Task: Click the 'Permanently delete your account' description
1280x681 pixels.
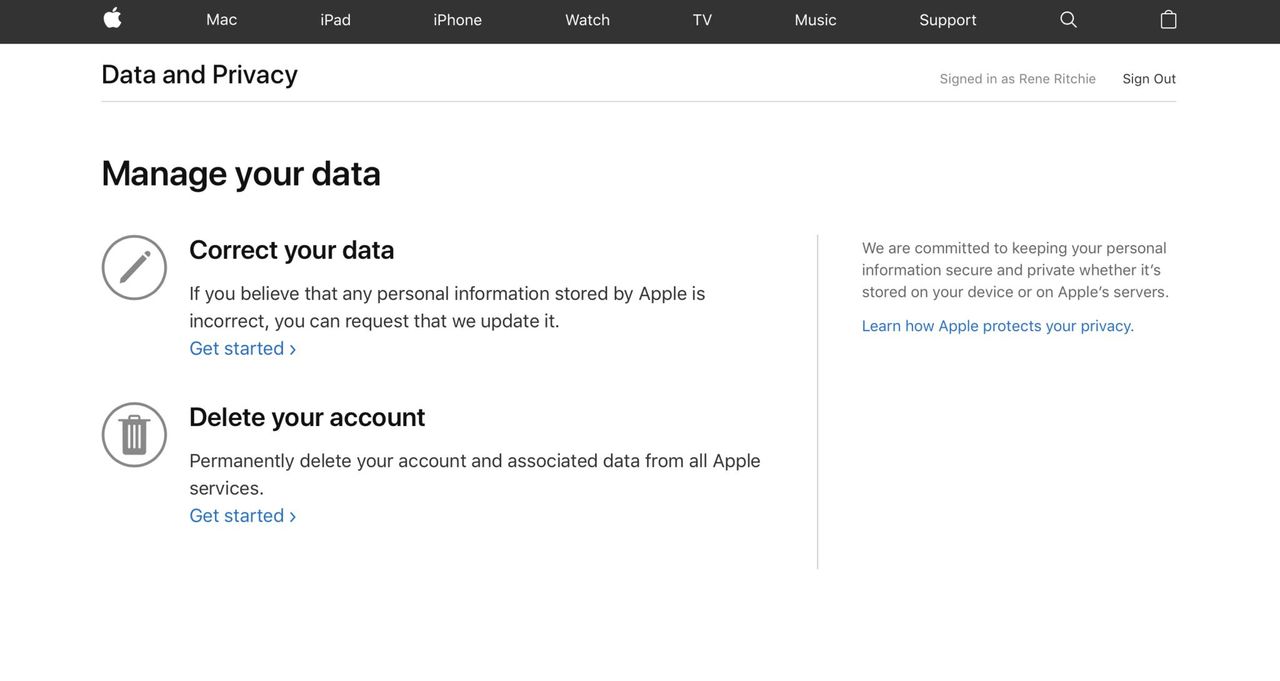Action: [475, 474]
